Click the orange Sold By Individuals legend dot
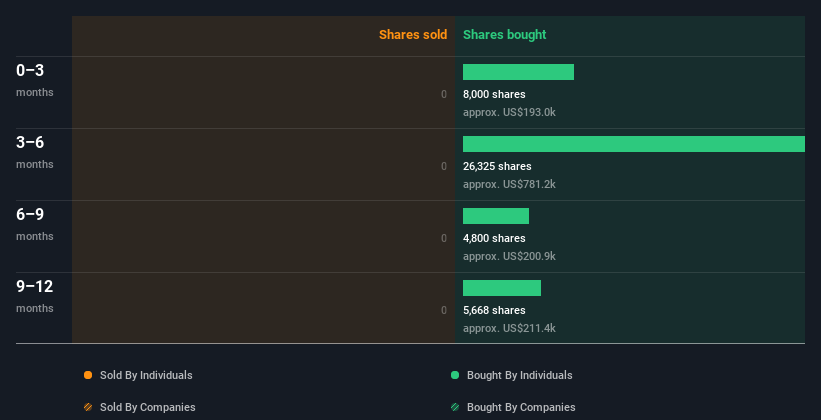This screenshot has width=821, height=420. pos(88,375)
